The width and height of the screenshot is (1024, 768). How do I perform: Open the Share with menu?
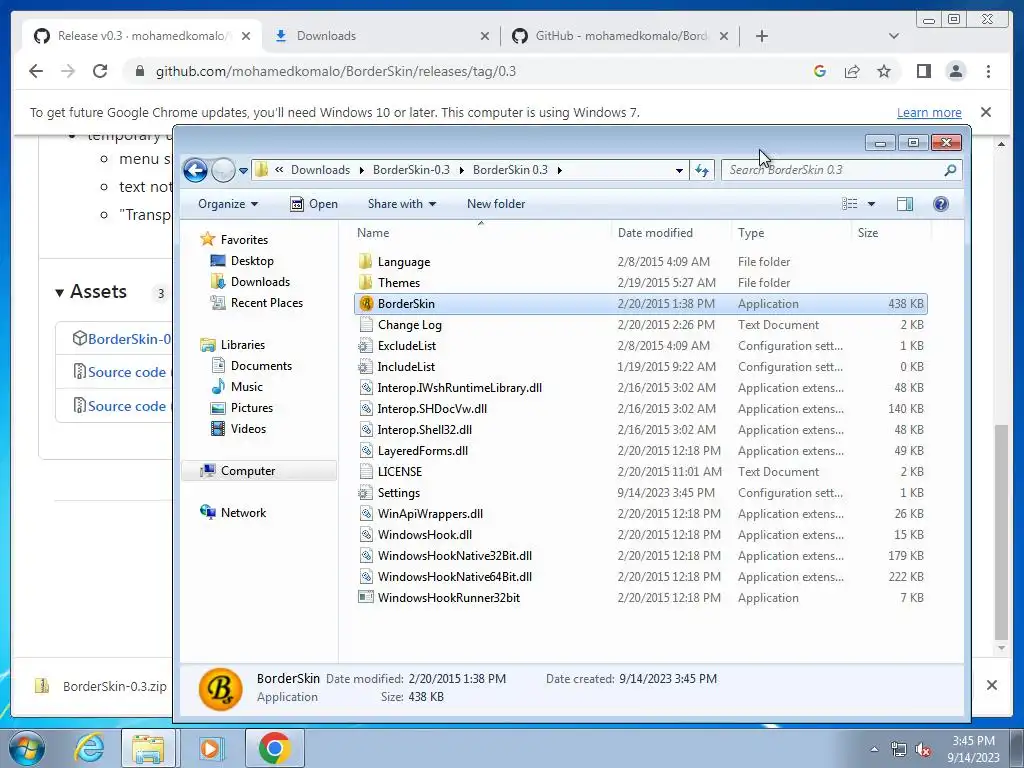click(402, 204)
